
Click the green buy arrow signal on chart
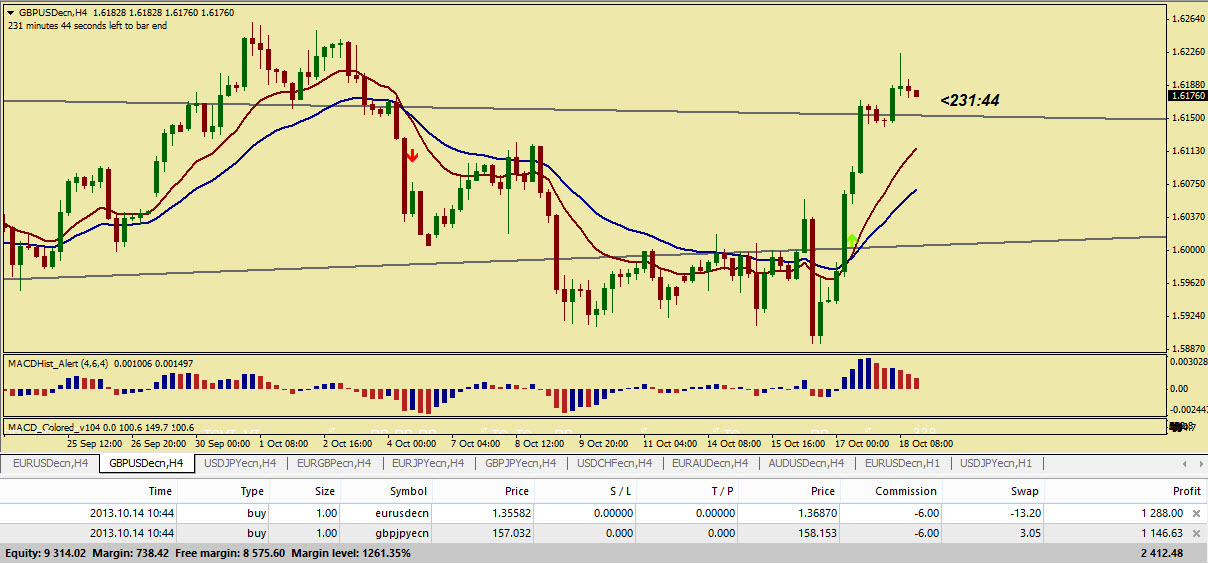(x=851, y=240)
